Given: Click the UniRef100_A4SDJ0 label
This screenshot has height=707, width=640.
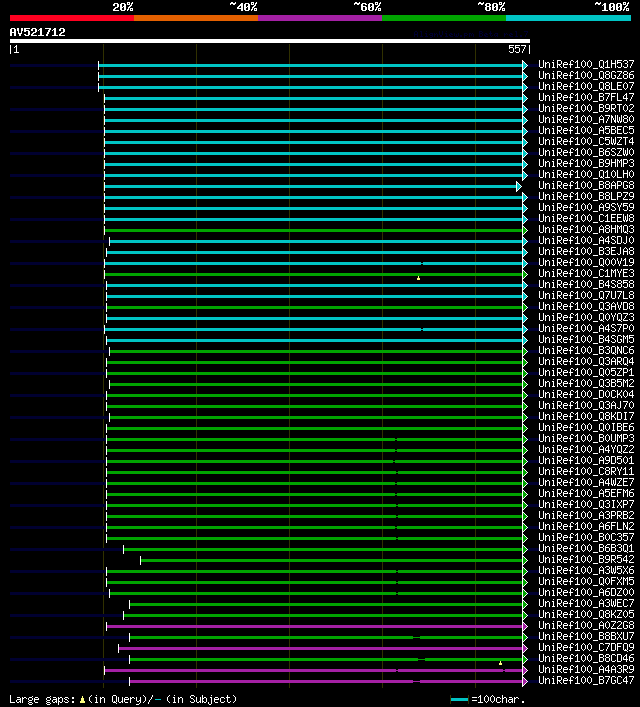Looking at the screenshot, I should (586, 240).
